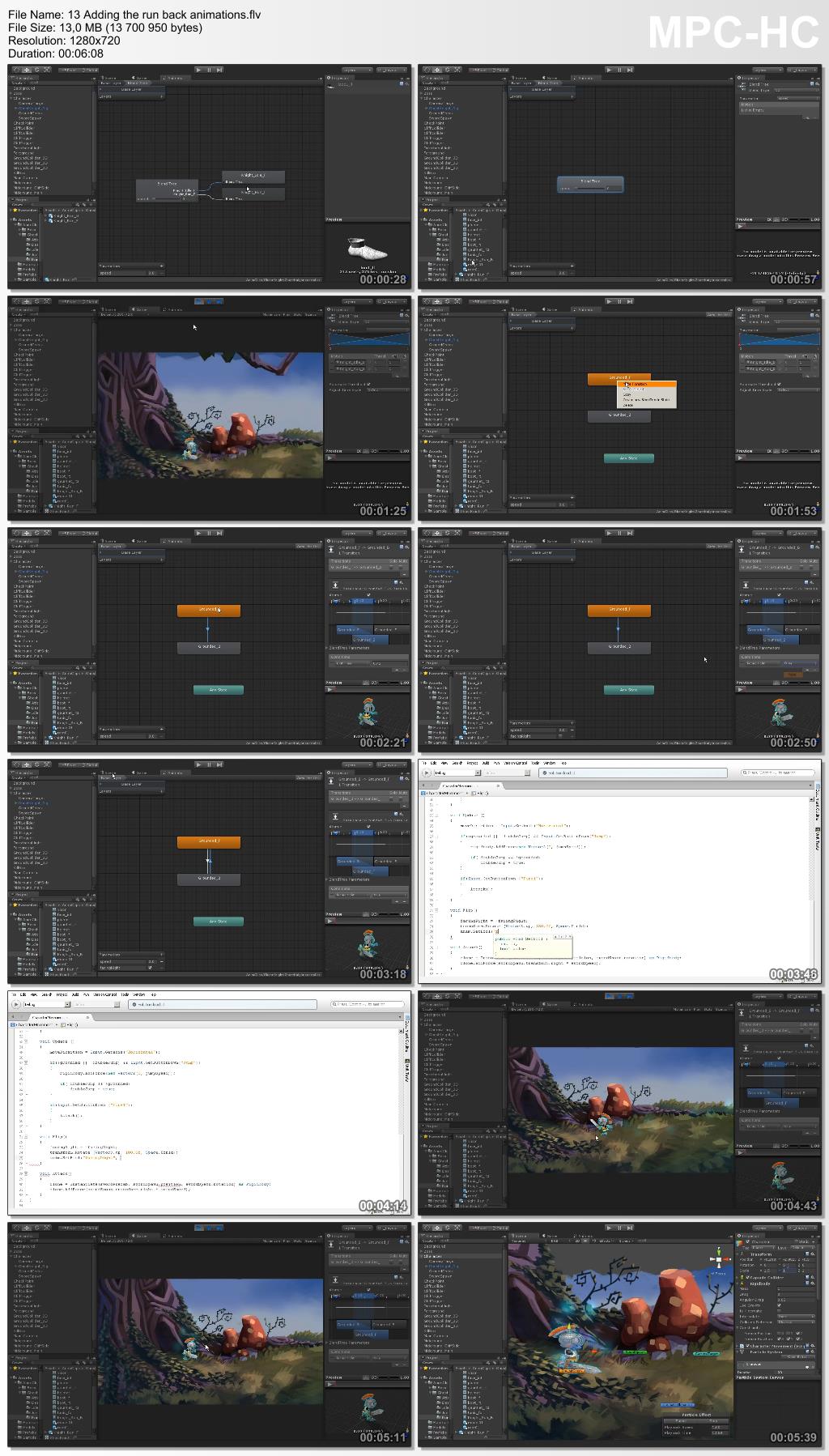This screenshot has height=1456, width=829.
Task: Select Move tool in 00:00:28 frame toolbar
Action: 27,70
